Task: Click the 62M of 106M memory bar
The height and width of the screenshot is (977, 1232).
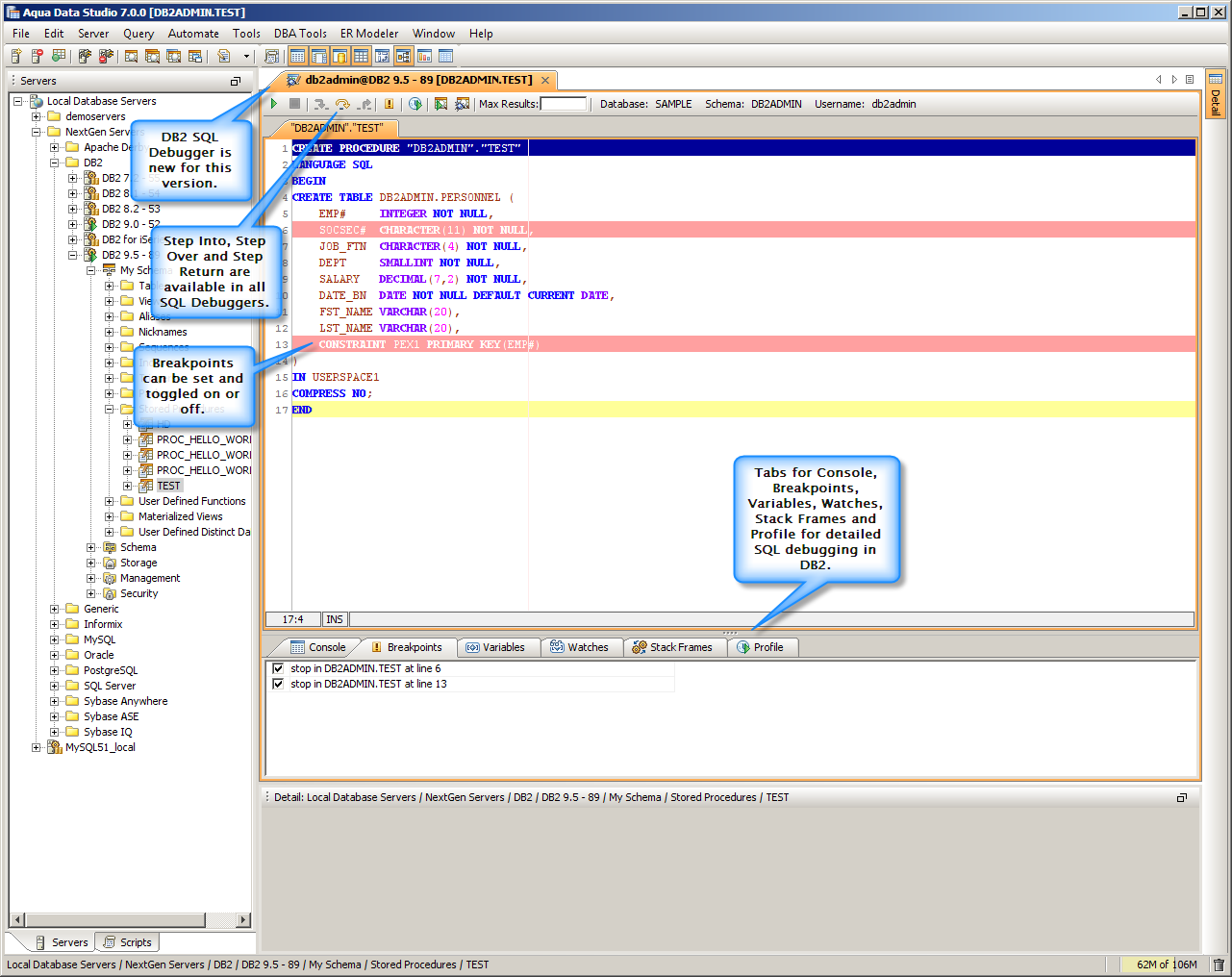Action: [x=1164, y=964]
